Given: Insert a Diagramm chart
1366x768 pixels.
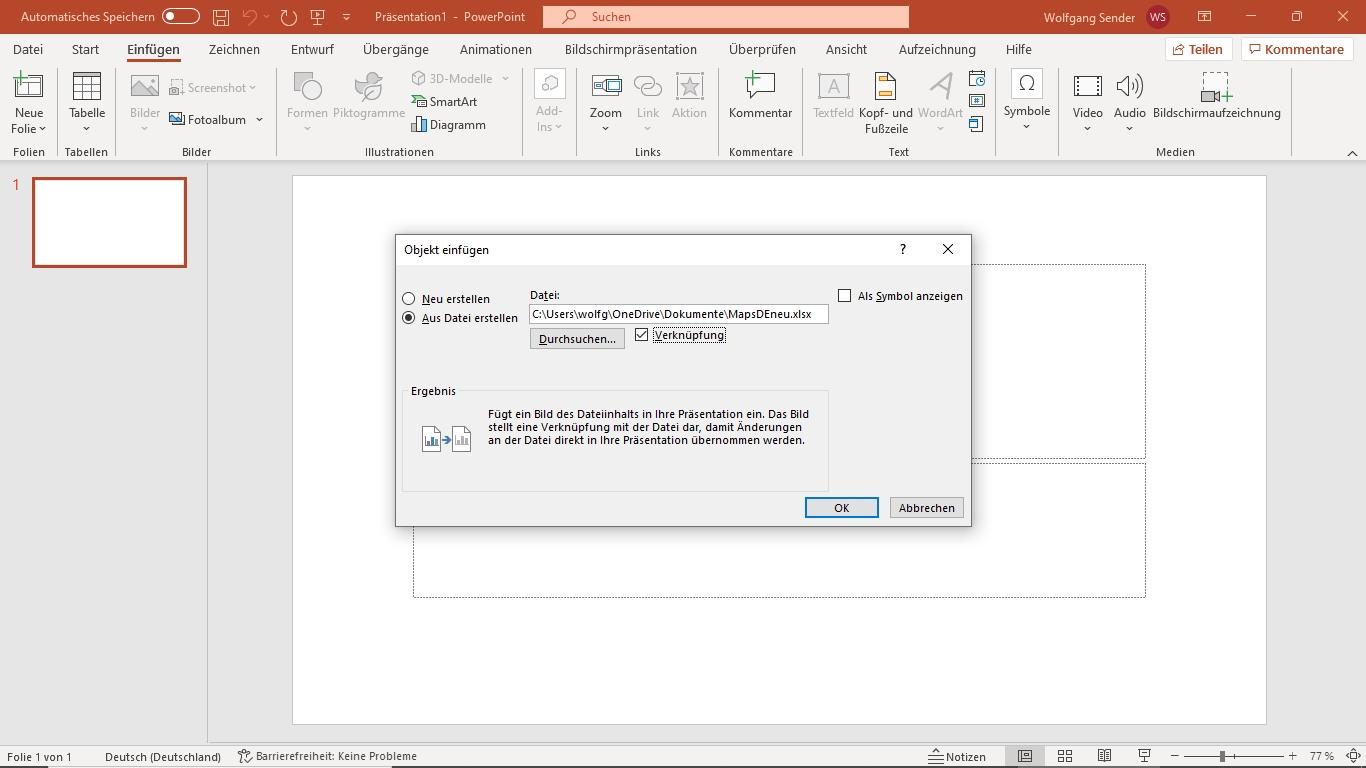Looking at the screenshot, I should click(449, 124).
